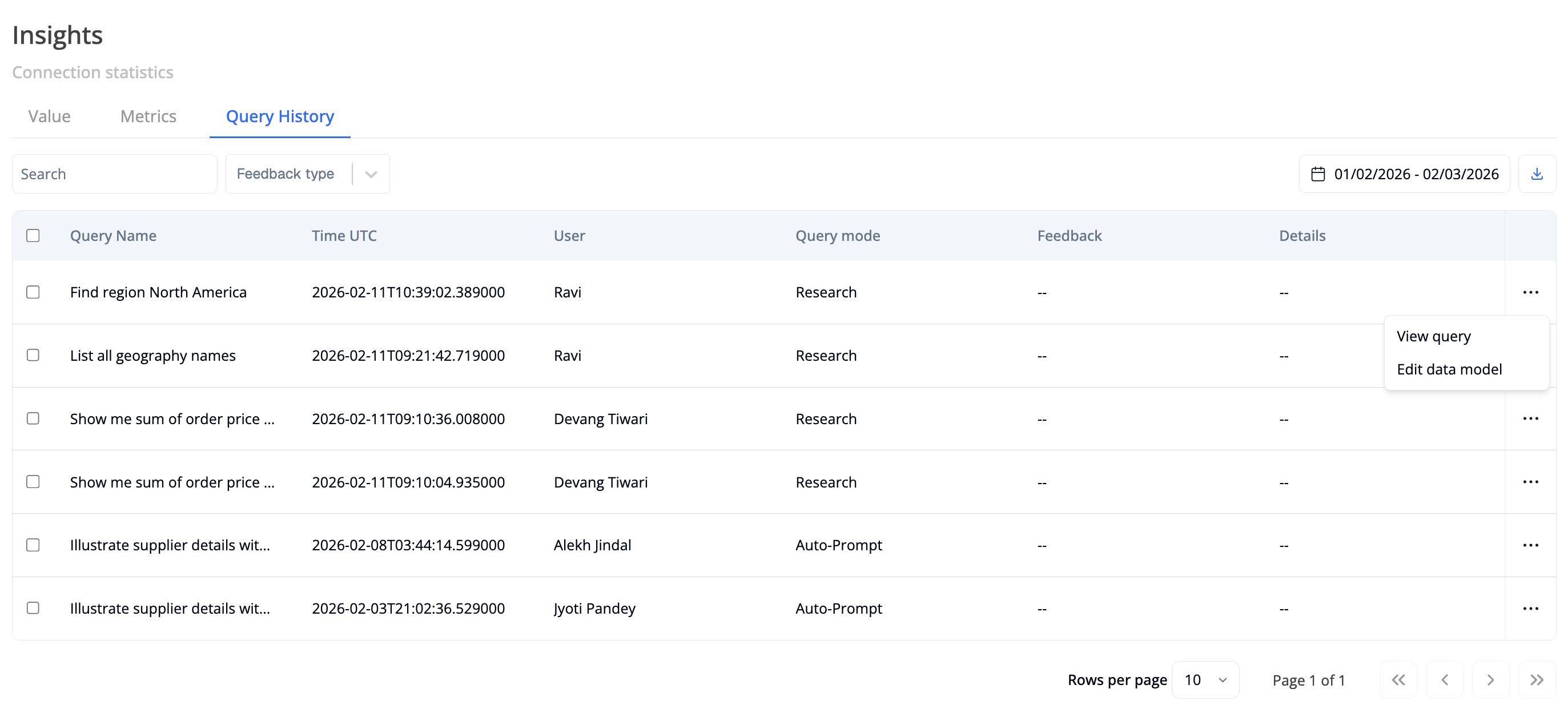Viewport: 1568px width, 717px height.
Task: Click previous page arrow icon
Action: pos(1445,680)
